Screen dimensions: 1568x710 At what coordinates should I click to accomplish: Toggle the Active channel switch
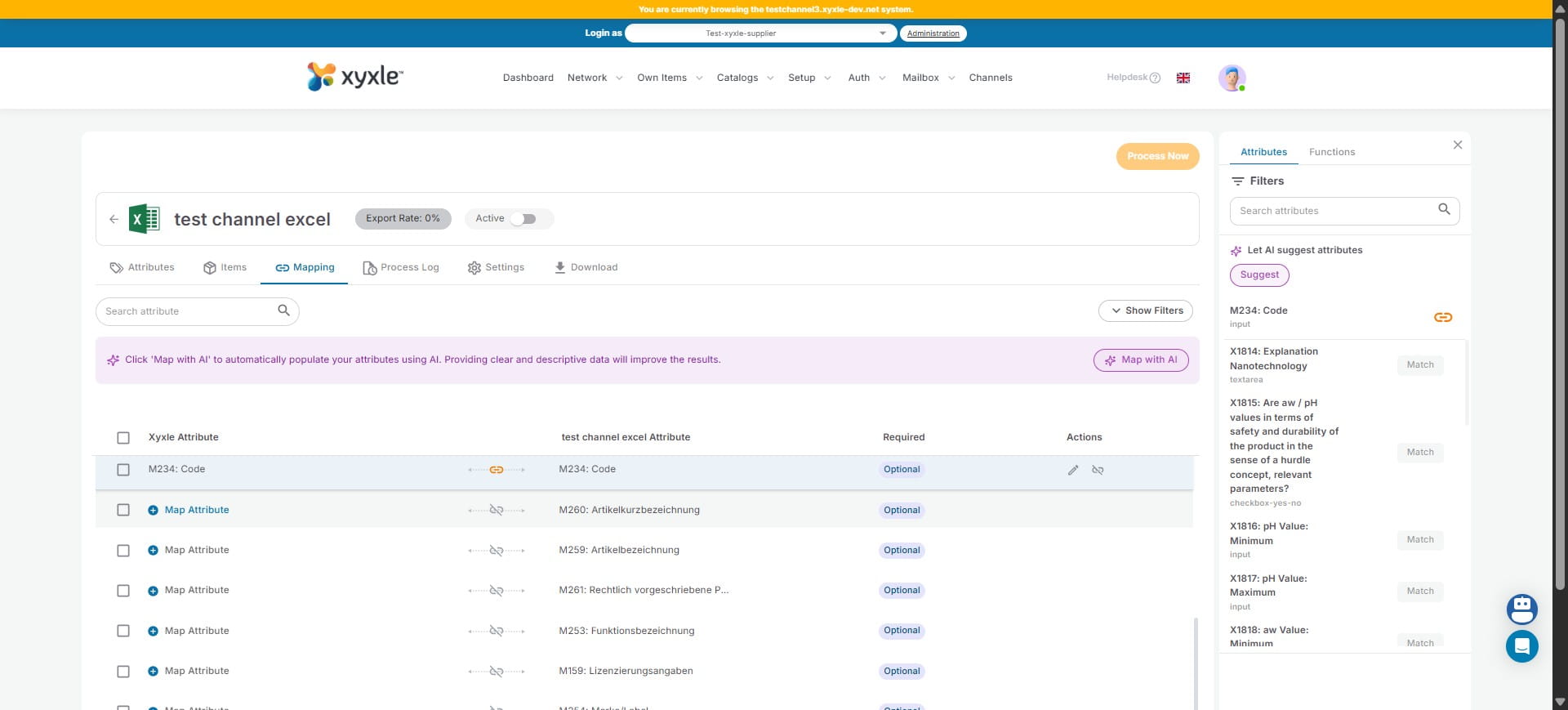point(523,219)
